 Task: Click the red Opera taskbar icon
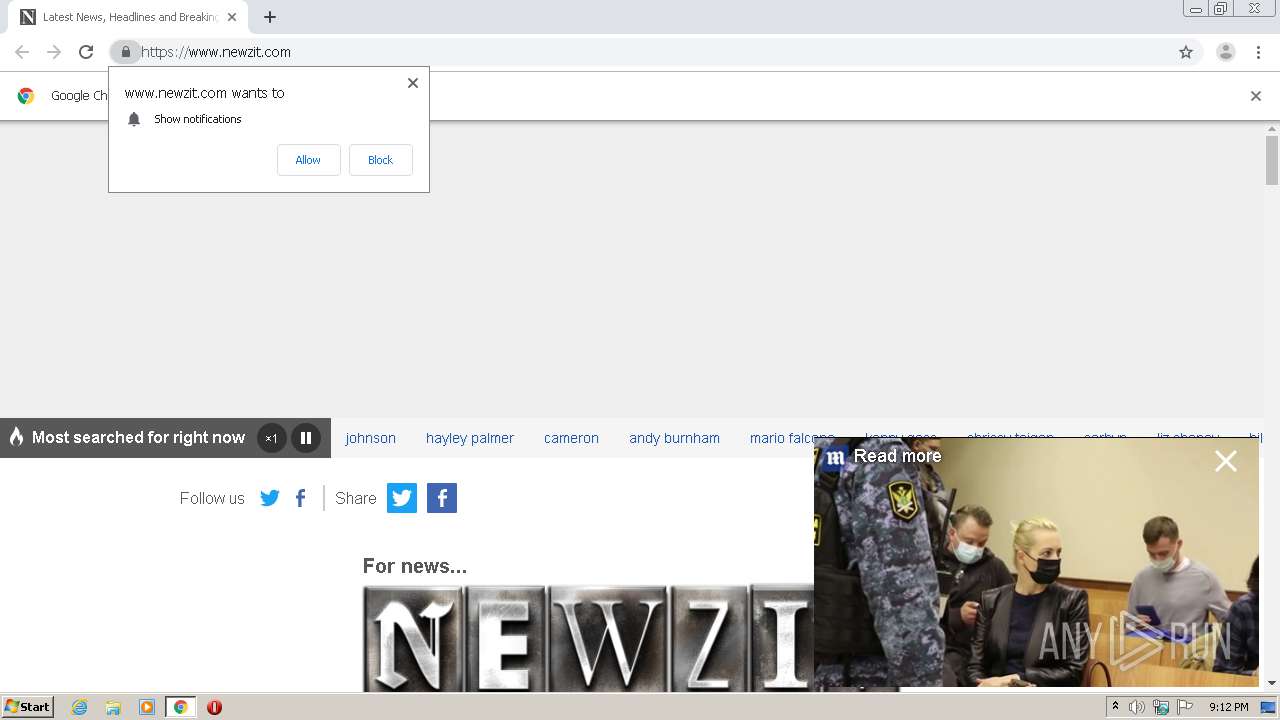click(214, 707)
